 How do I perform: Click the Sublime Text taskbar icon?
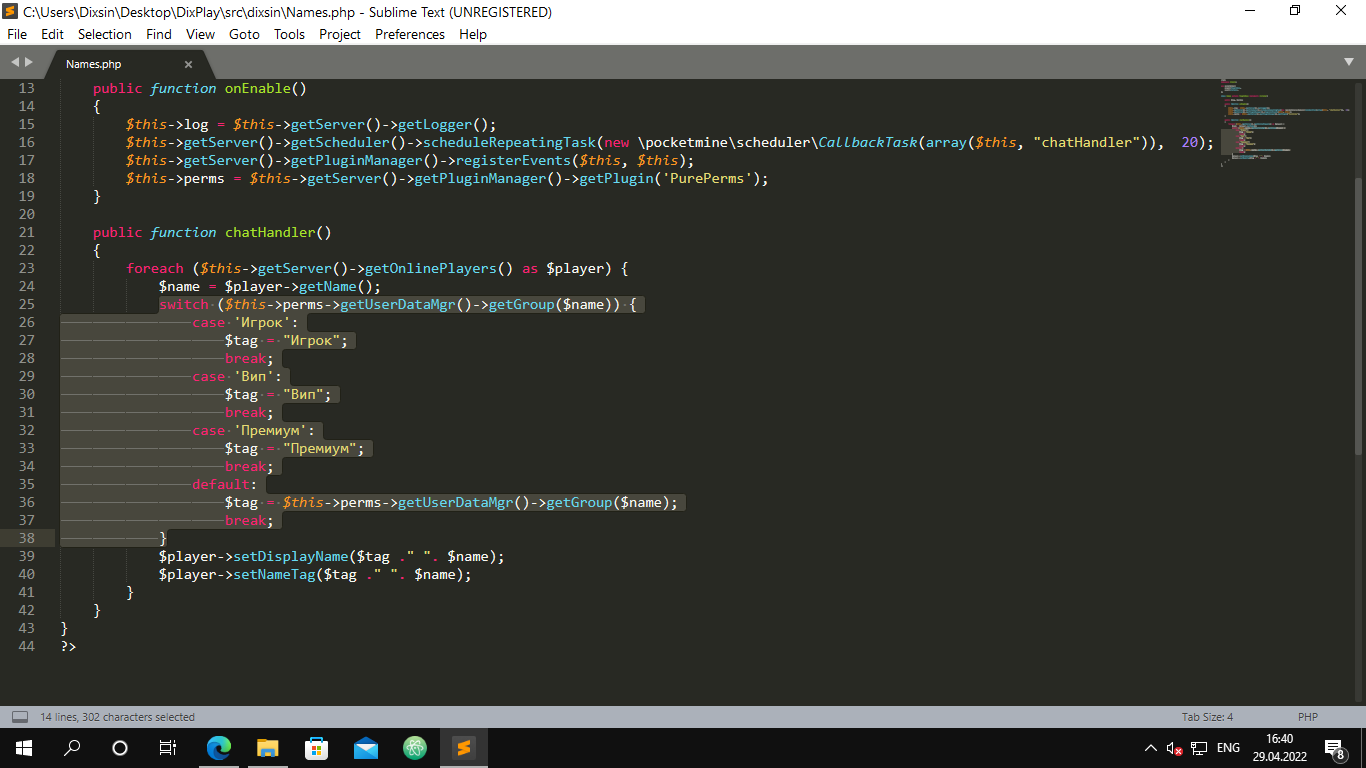click(464, 747)
